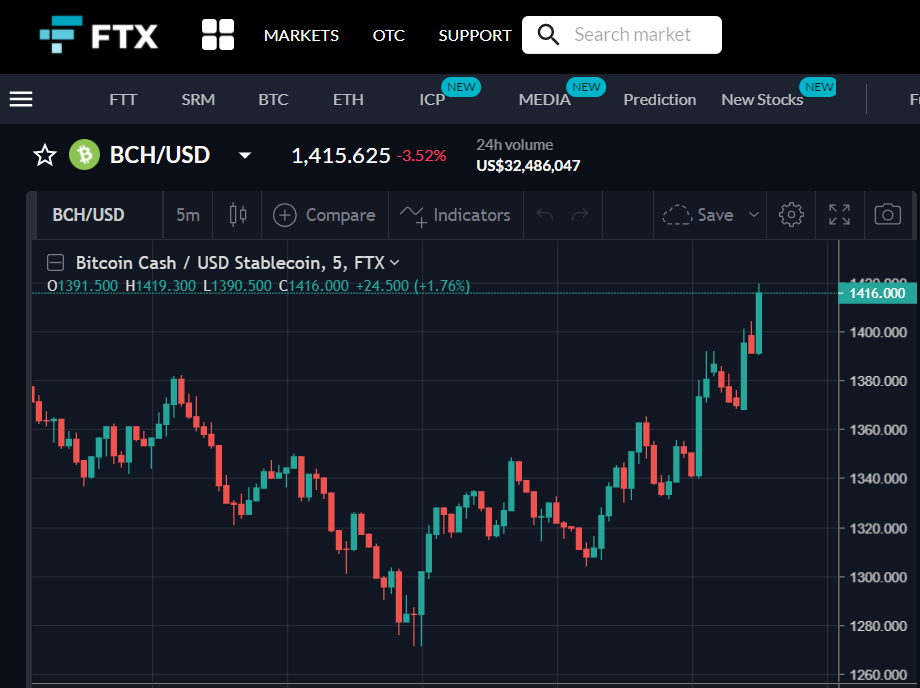The image size is (920, 688).
Task: Open the candlestick chart style icon
Action: tap(238, 215)
